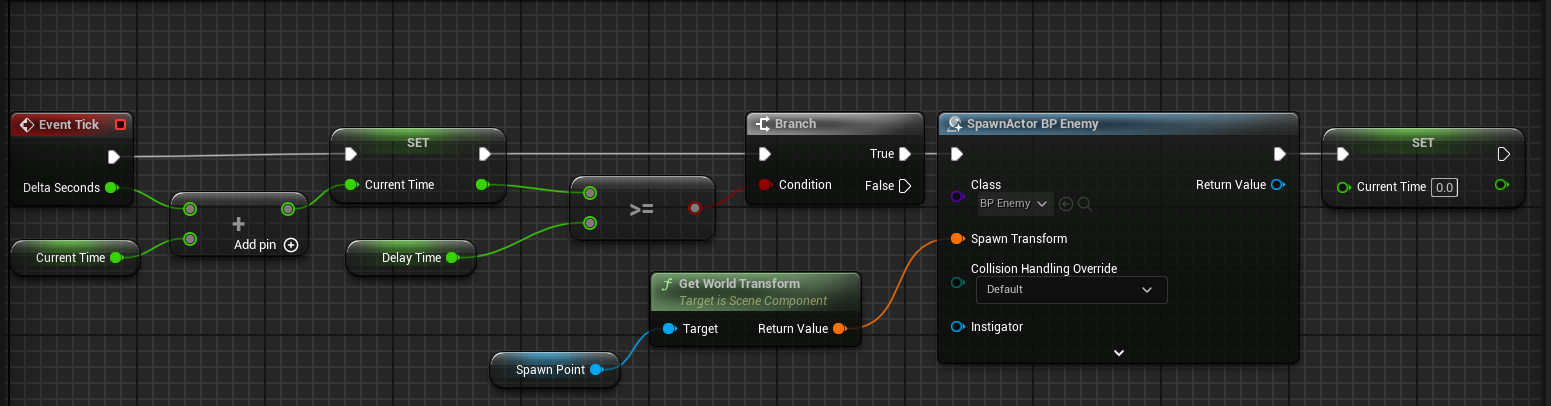1551x406 pixels.
Task: Click the last SET node's green output pin
Action: pos(1501,185)
